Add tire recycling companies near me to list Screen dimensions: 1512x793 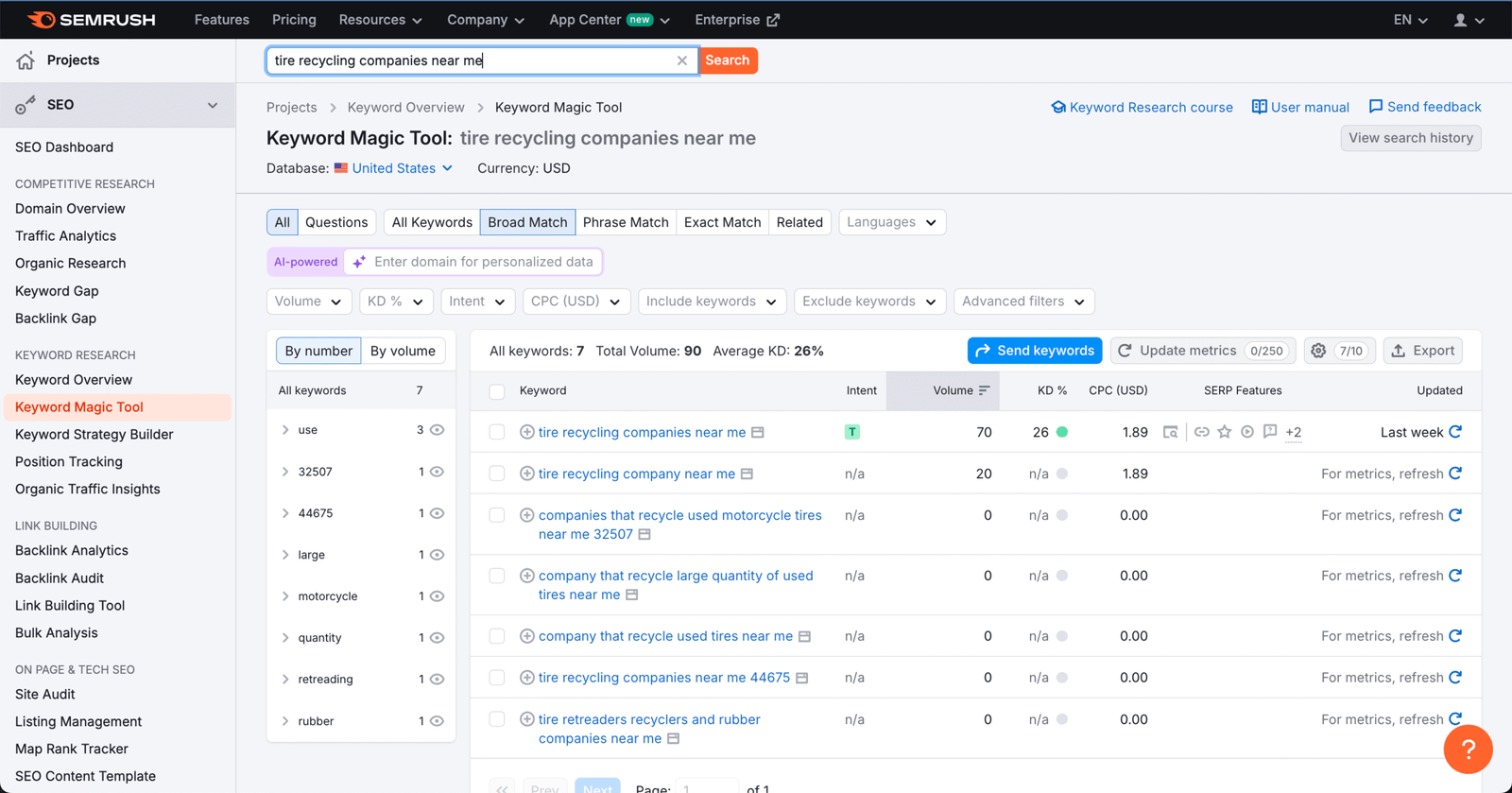[x=527, y=432]
